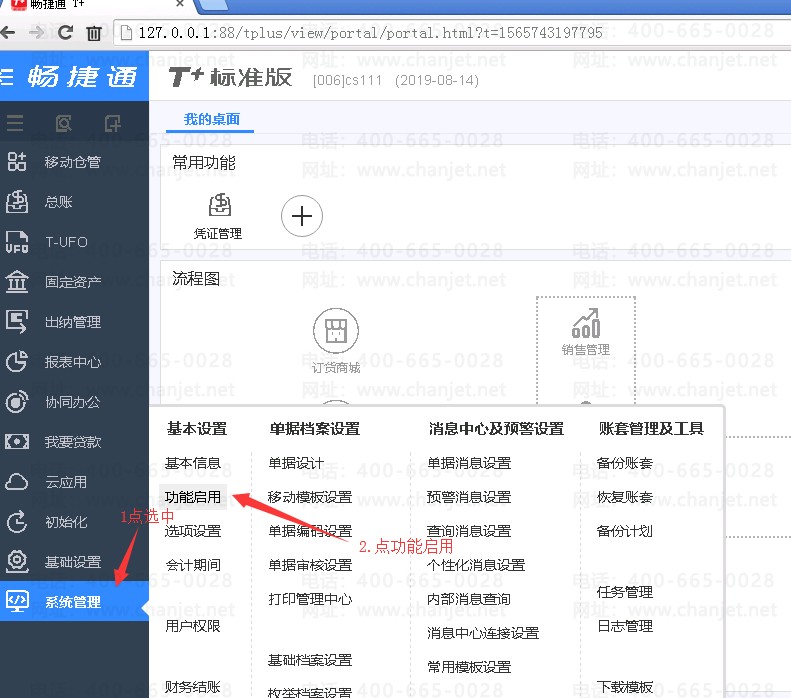Screen dimensions: 791x698
Task: Click the date (2019-08-14) in header
Action: click(x=436, y=81)
